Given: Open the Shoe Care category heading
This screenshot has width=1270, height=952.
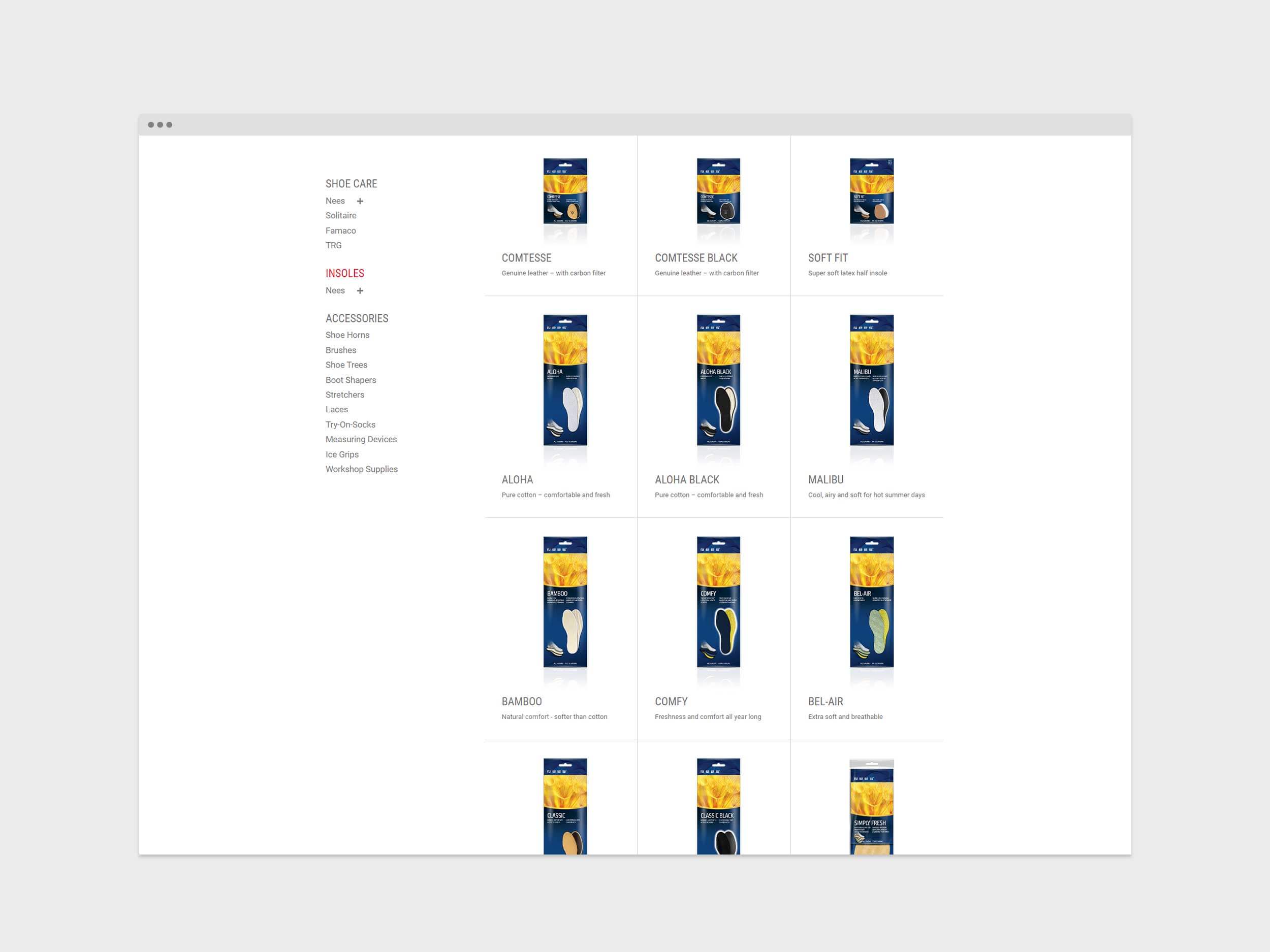Looking at the screenshot, I should click(351, 184).
